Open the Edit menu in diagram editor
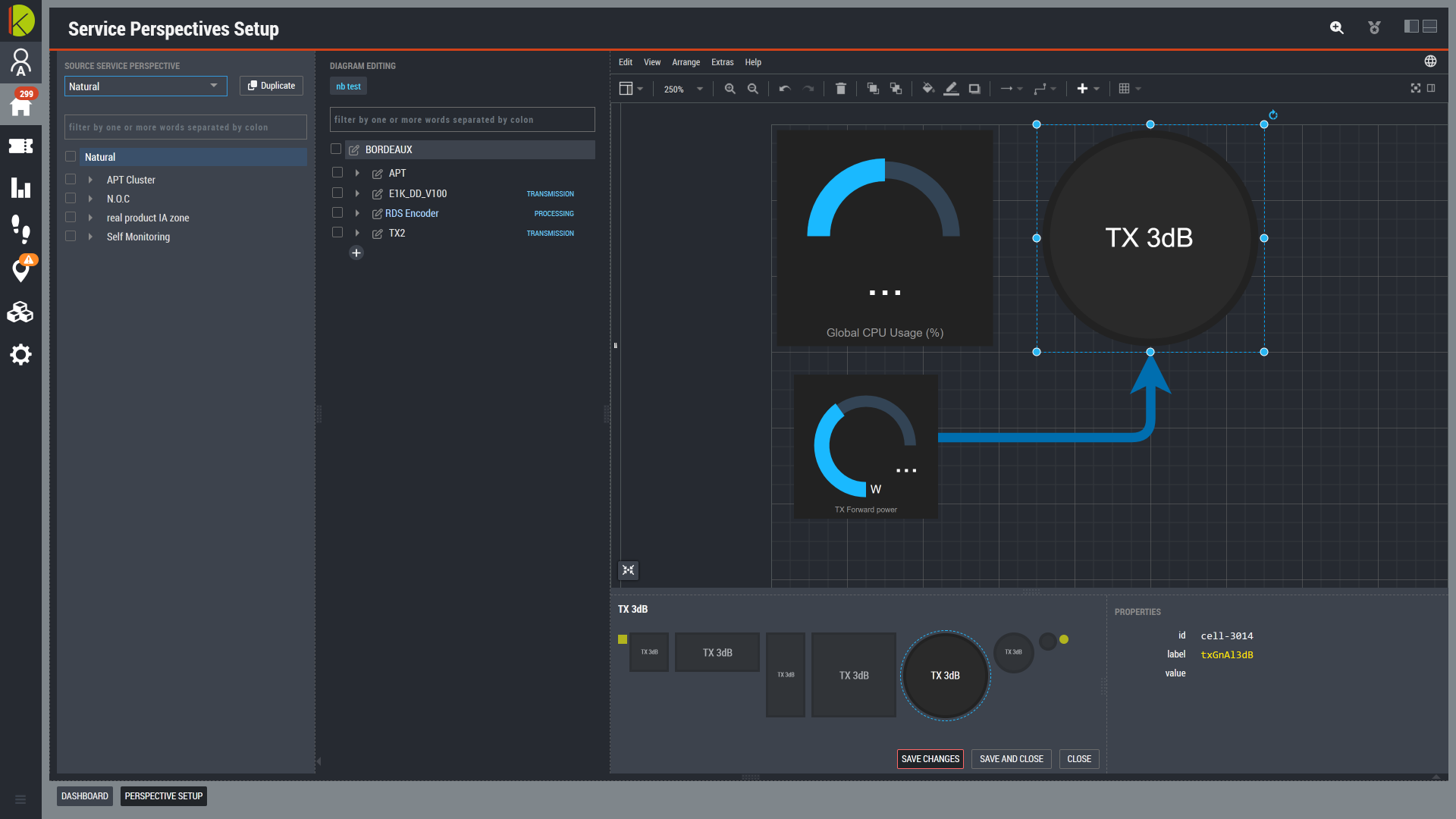The height and width of the screenshot is (819, 1456). click(x=625, y=62)
